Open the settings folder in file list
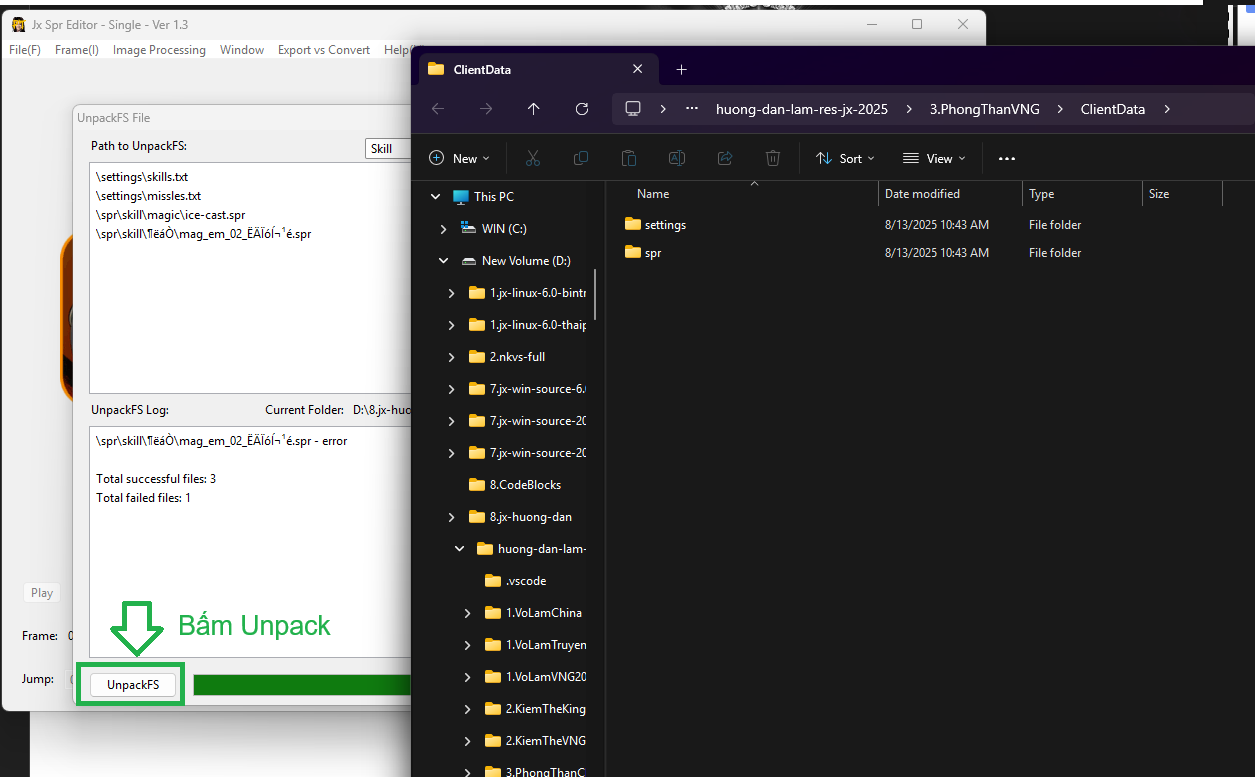The width and height of the screenshot is (1255, 777). (665, 225)
